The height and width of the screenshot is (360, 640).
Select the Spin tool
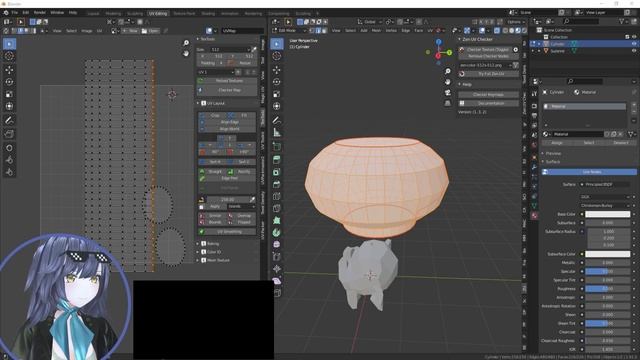pos(277,233)
